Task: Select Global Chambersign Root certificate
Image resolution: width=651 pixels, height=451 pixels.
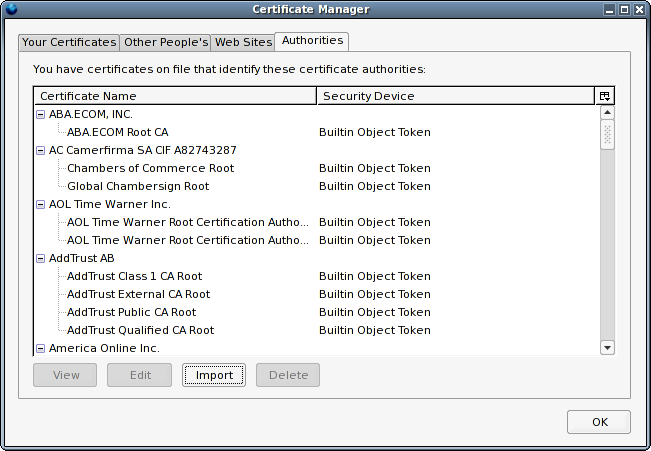Action: 138,186
